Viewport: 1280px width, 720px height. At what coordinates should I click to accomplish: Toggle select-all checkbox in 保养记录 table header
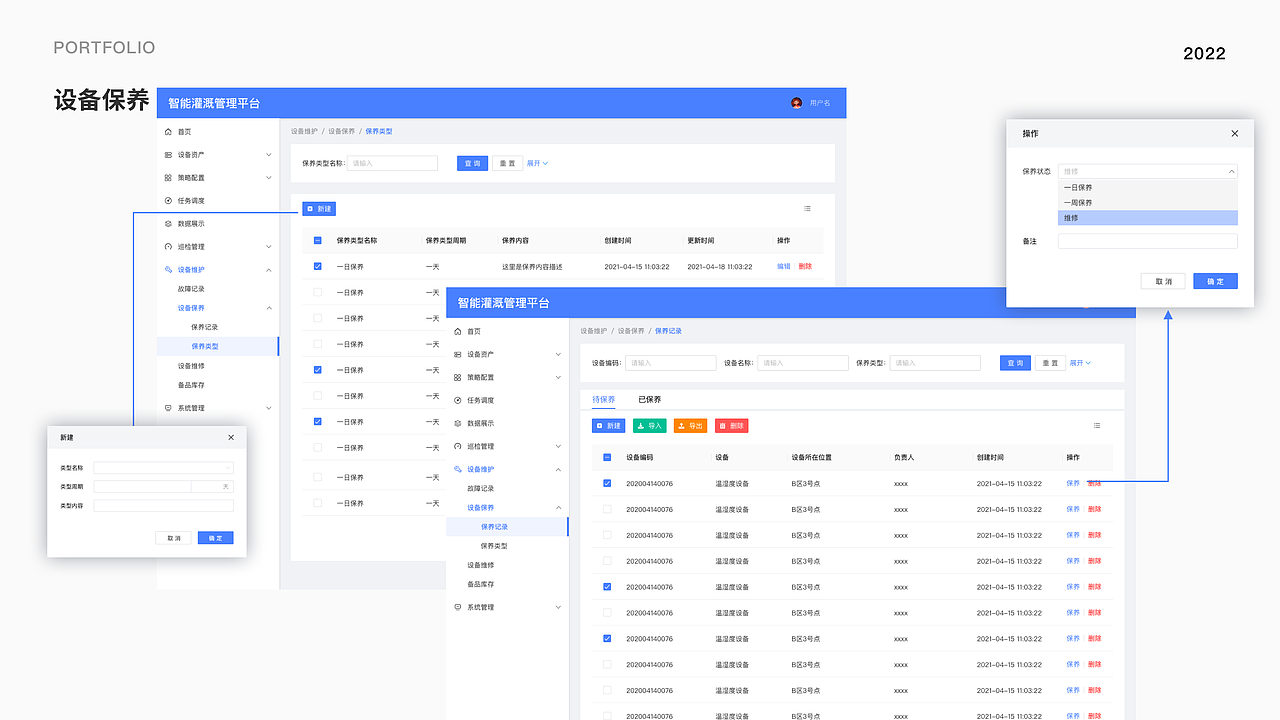(x=607, y=458)
